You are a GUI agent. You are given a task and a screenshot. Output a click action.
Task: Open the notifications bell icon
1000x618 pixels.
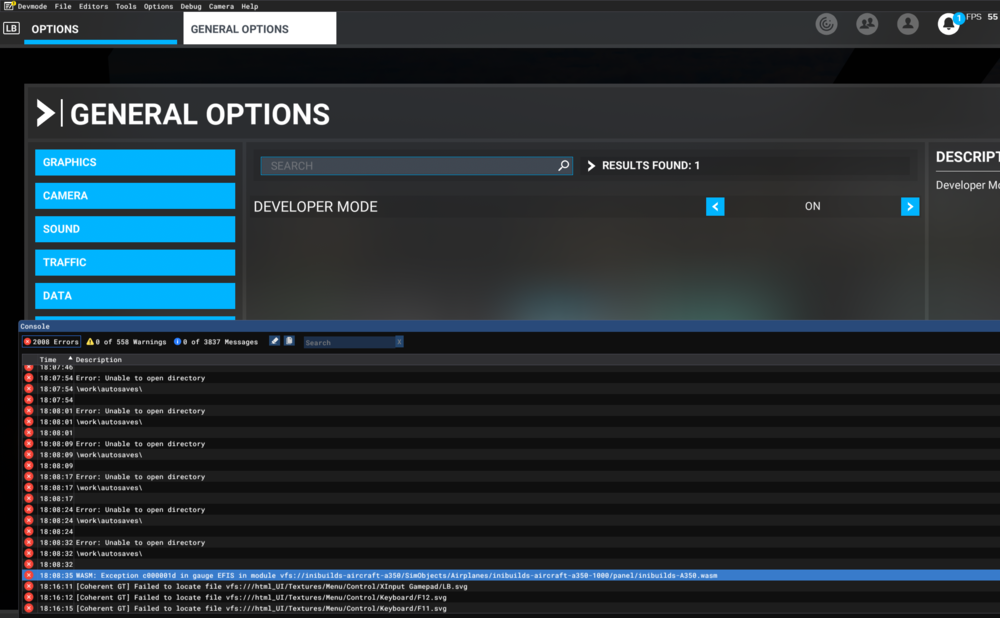(947, 25)
